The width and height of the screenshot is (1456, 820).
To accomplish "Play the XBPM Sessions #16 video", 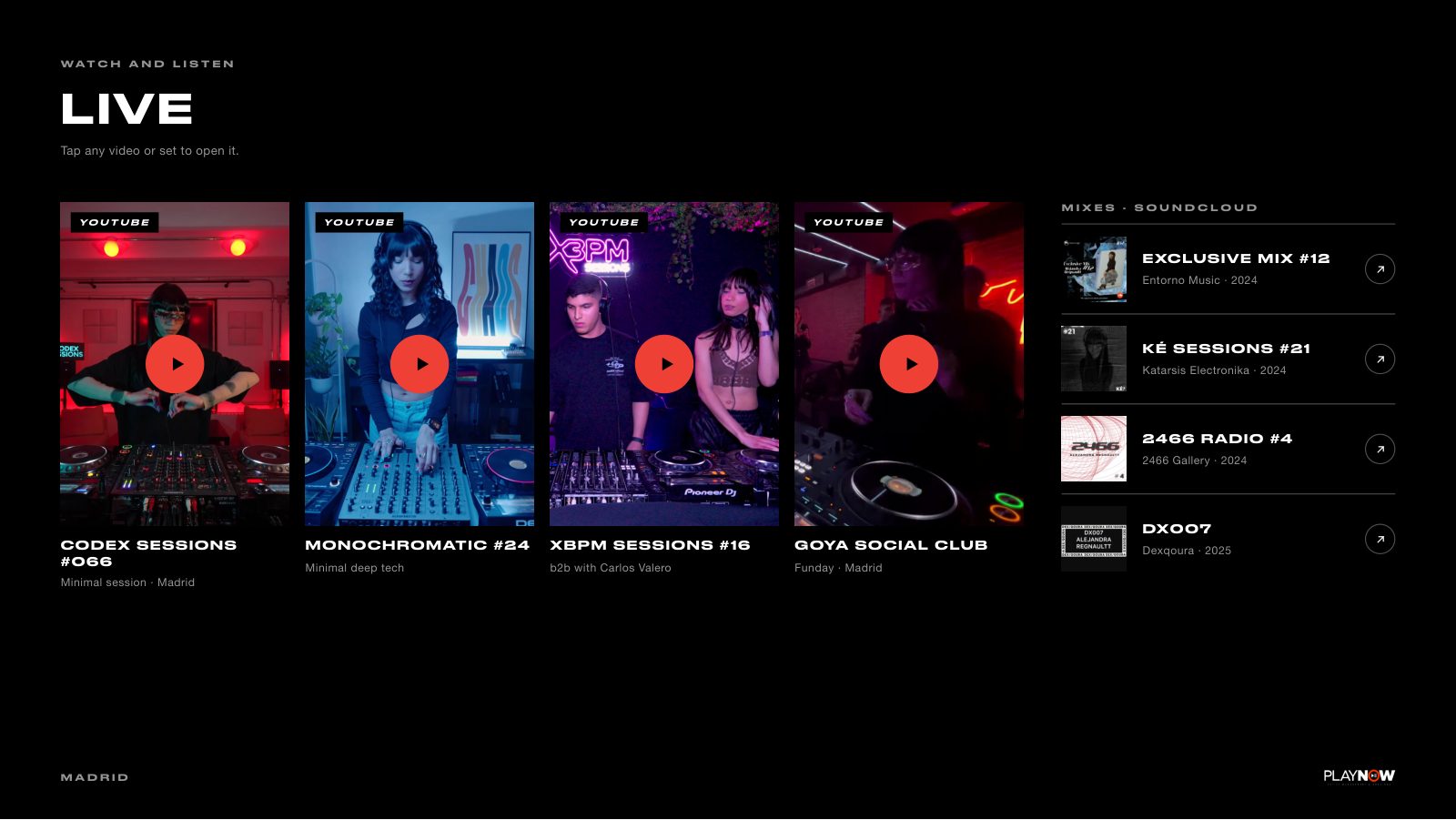I will [x=664, y=364].
